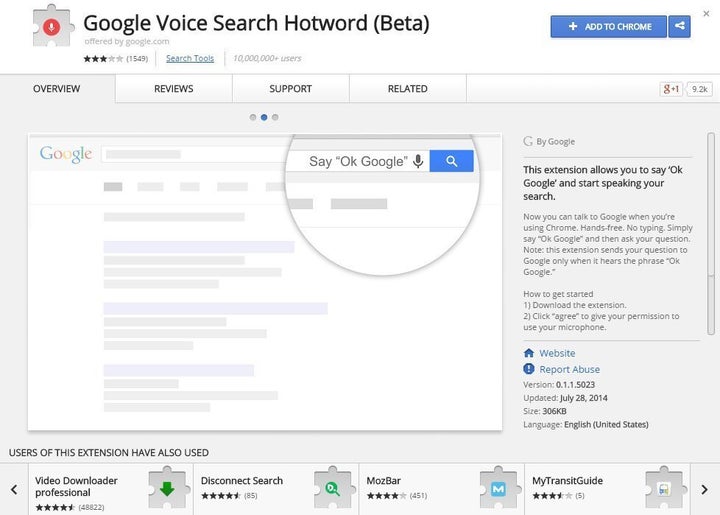Screen dimensions: 720x515
Task: Switch to the Reviews tab
Action: coord(174,89)
